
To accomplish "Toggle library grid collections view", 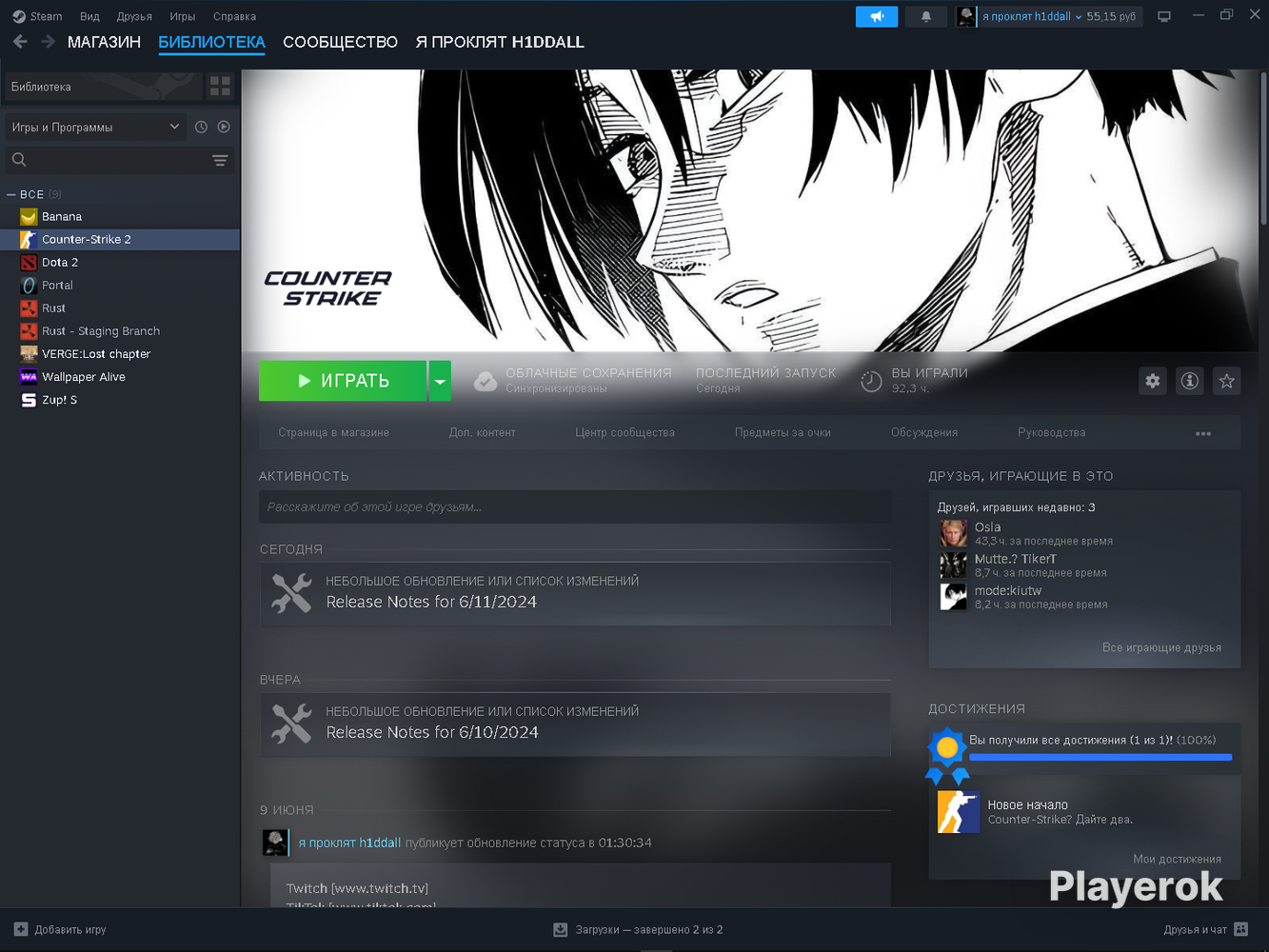I will coord(220,87).
